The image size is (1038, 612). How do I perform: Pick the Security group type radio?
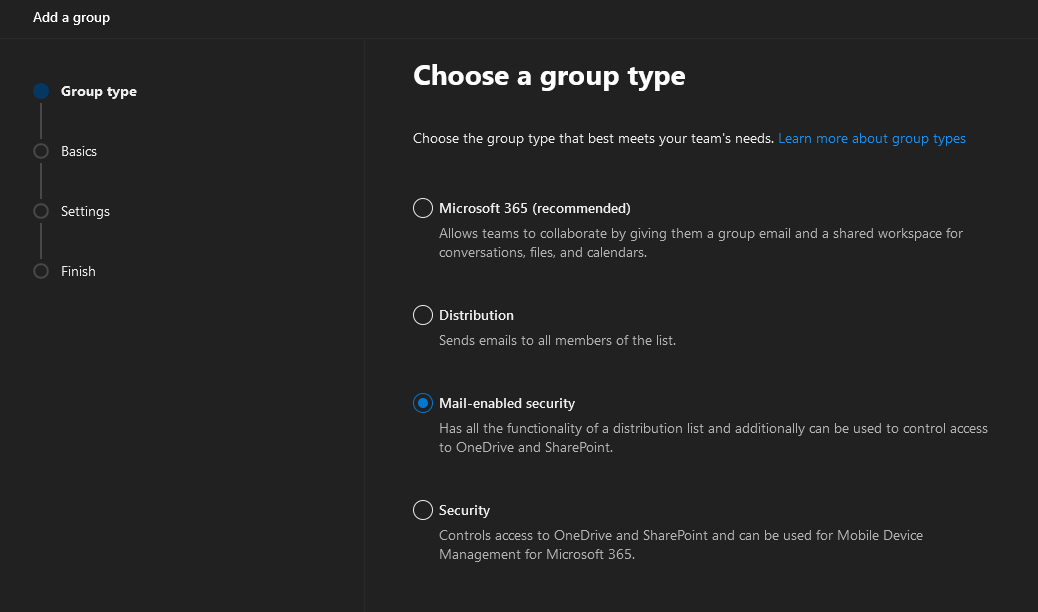click(x=422, y=510)
